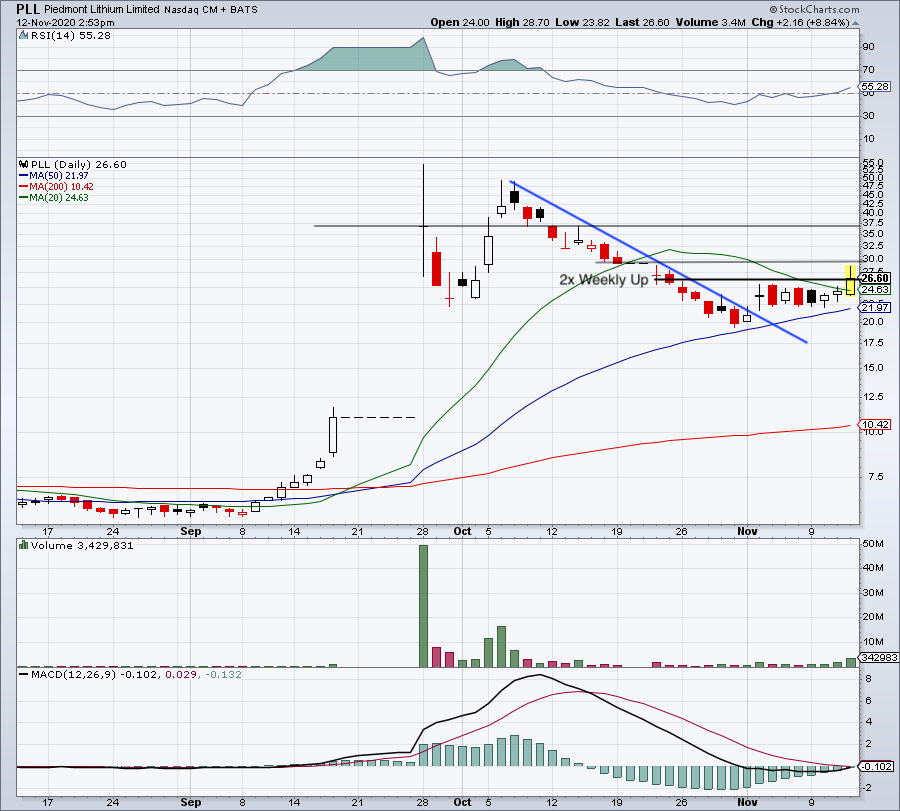This screenshot has width=900, height=811.
Task: Click the RSI(14) 55.28 indicator label
Action: pyautogui.click(x=71, y=36)
